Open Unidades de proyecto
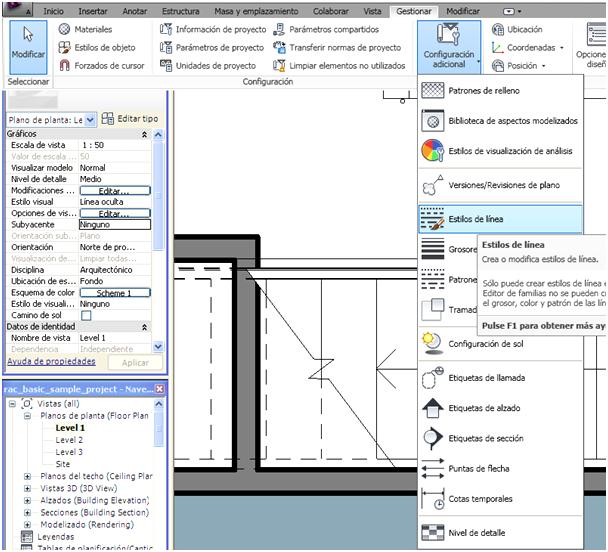This screenshot has width=608, height=552. click(214, 66)
